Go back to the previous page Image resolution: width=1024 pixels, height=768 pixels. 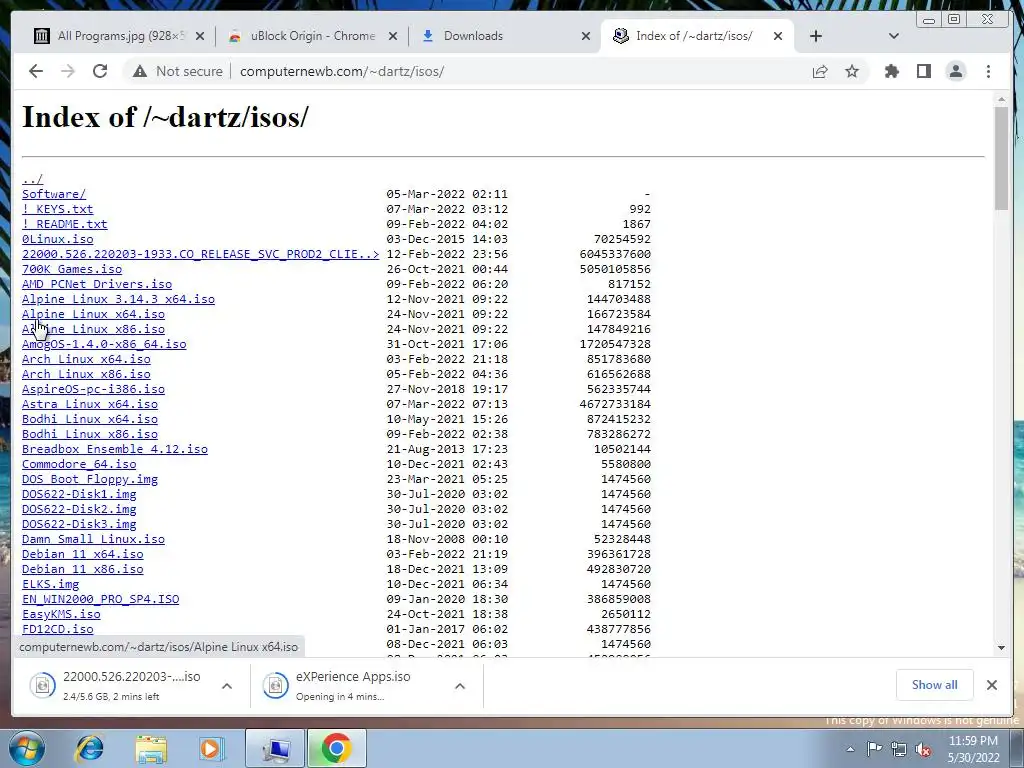point(36,71)
